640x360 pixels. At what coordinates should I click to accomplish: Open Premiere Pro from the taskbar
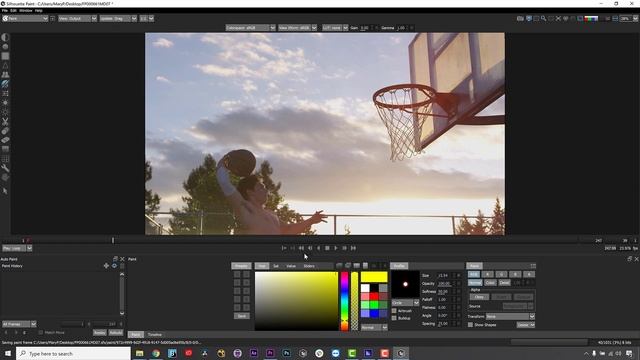pos(270,353)
